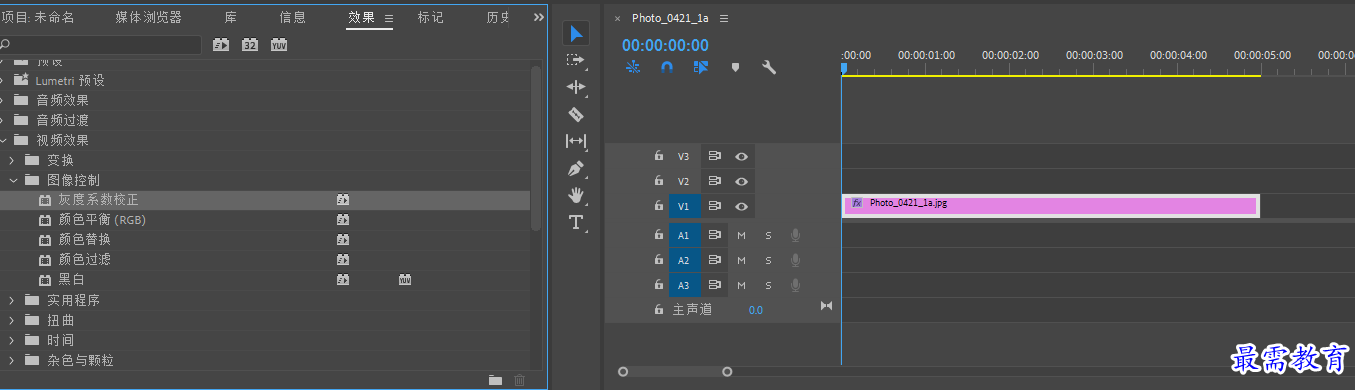The image size is (1355, 390).
Task: Click V3 sync lock icon
Action: [x=715, y=156]
